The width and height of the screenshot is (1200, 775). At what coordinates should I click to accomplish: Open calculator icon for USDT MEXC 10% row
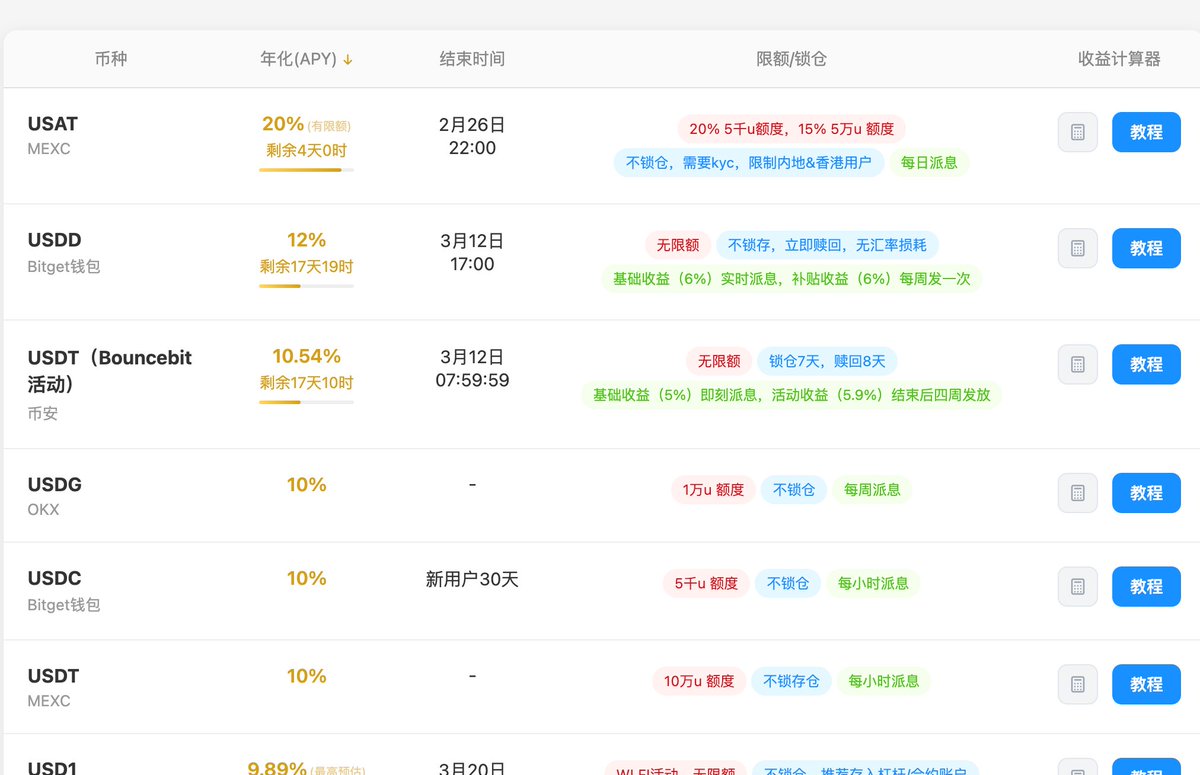point(1078,684)
